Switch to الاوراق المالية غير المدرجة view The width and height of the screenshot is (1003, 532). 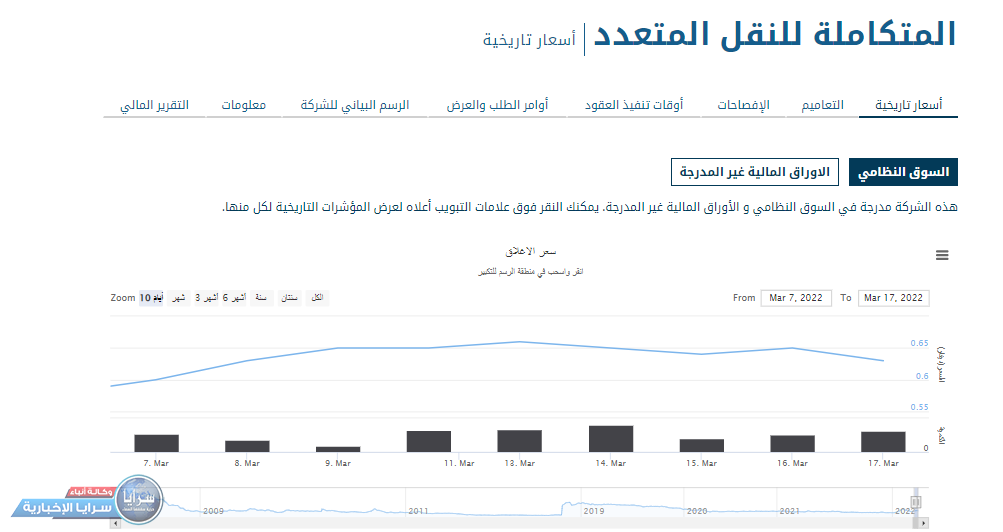click(755, 172)
